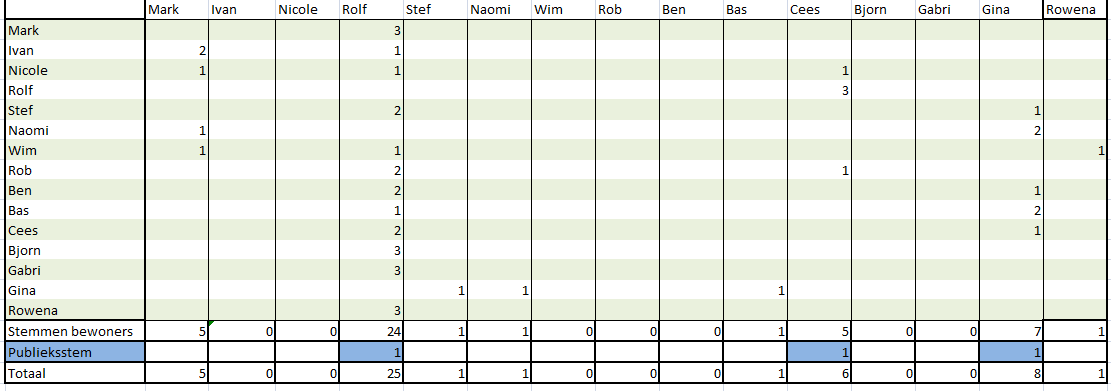Select the Stemmen bewoners row label
This screenshot has height=391, width=1111.
tap(74, 331)
